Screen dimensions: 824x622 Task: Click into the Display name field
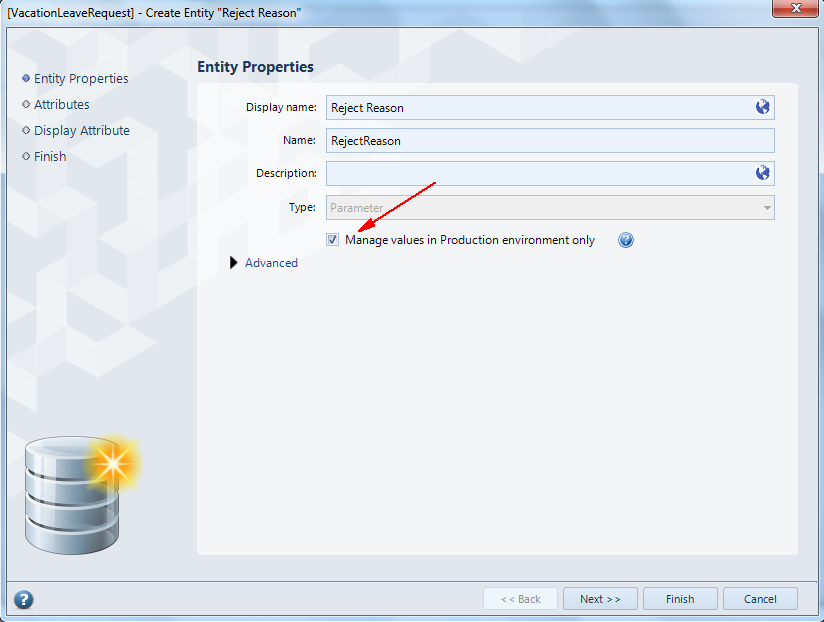(540, 107)
